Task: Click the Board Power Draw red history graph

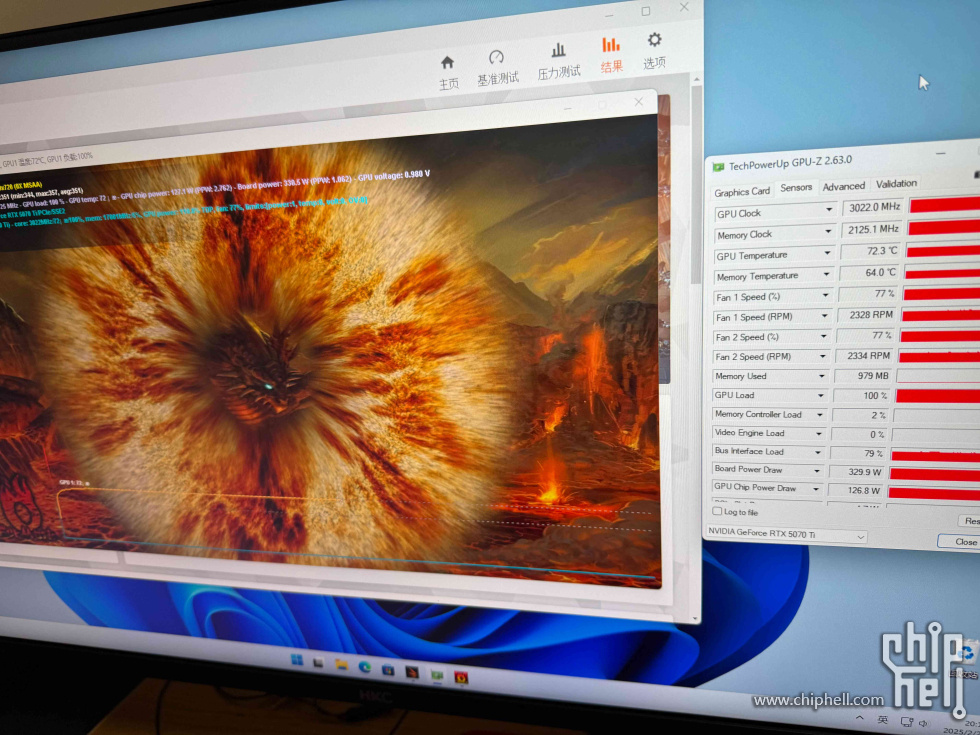Action: coord(935,475)
